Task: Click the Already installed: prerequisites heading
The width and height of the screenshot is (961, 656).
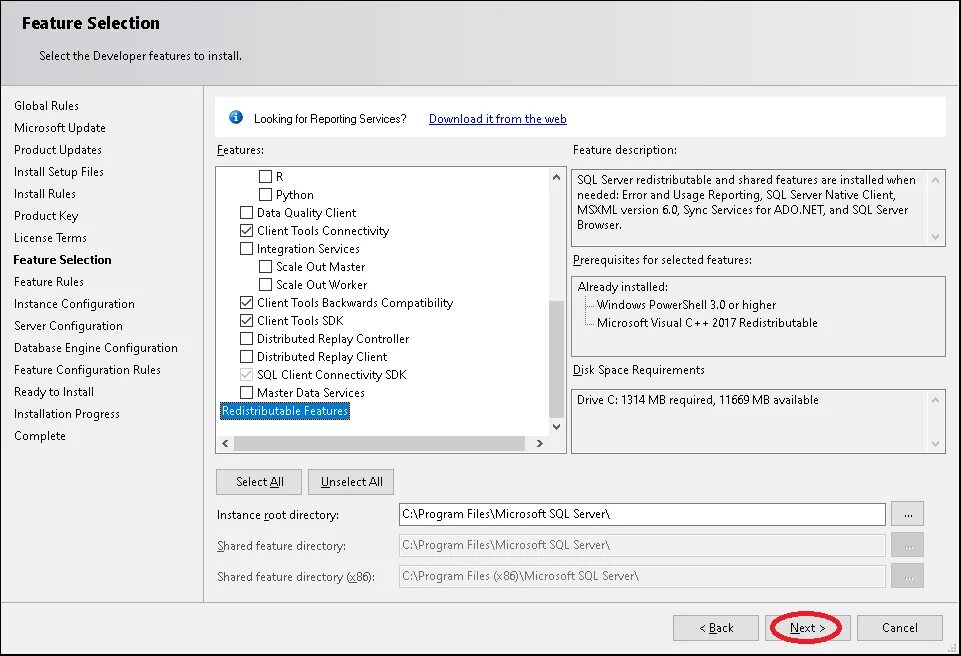Action: click(623, 287)
